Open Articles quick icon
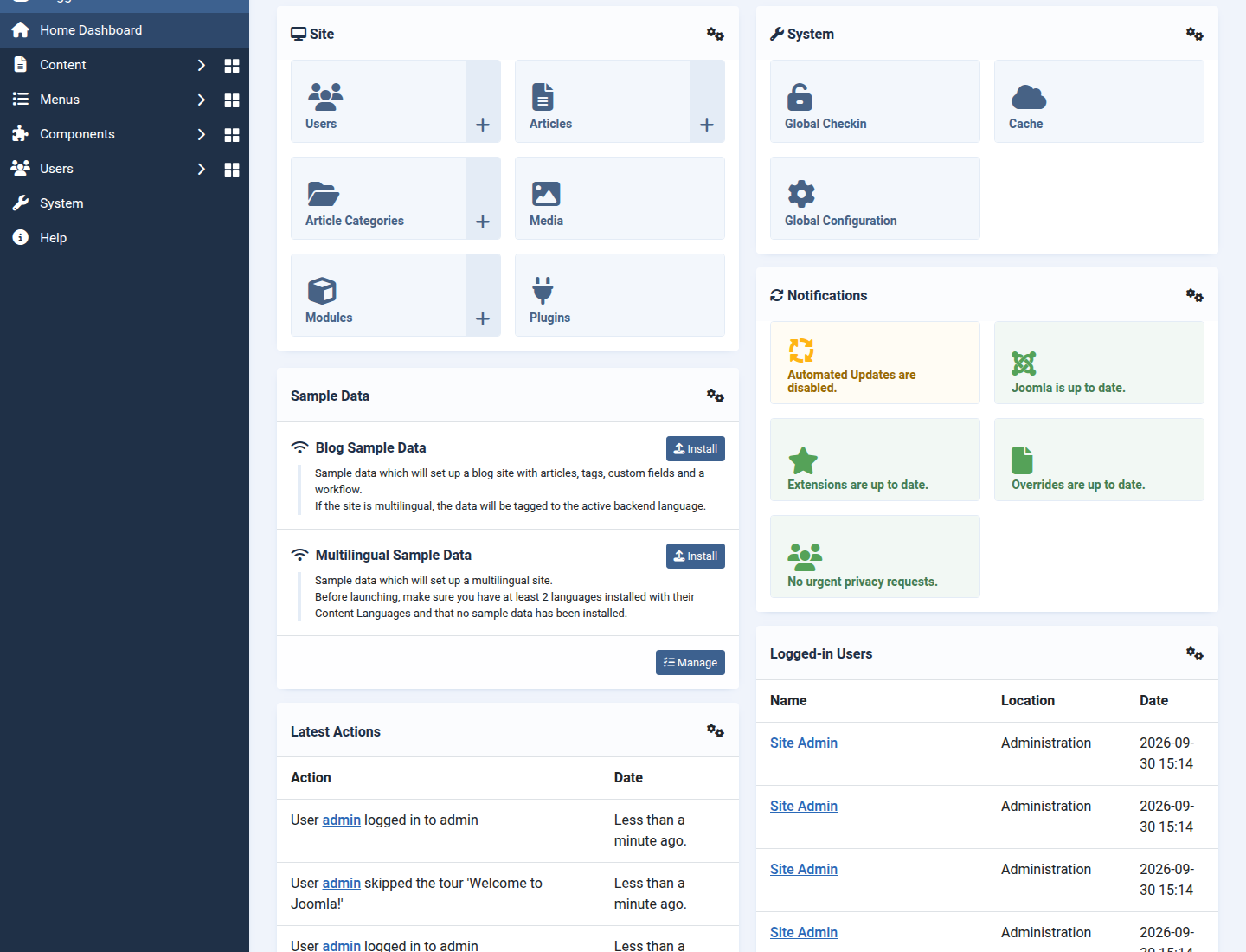The image size is (1246, 952). [x=602, y=101]
